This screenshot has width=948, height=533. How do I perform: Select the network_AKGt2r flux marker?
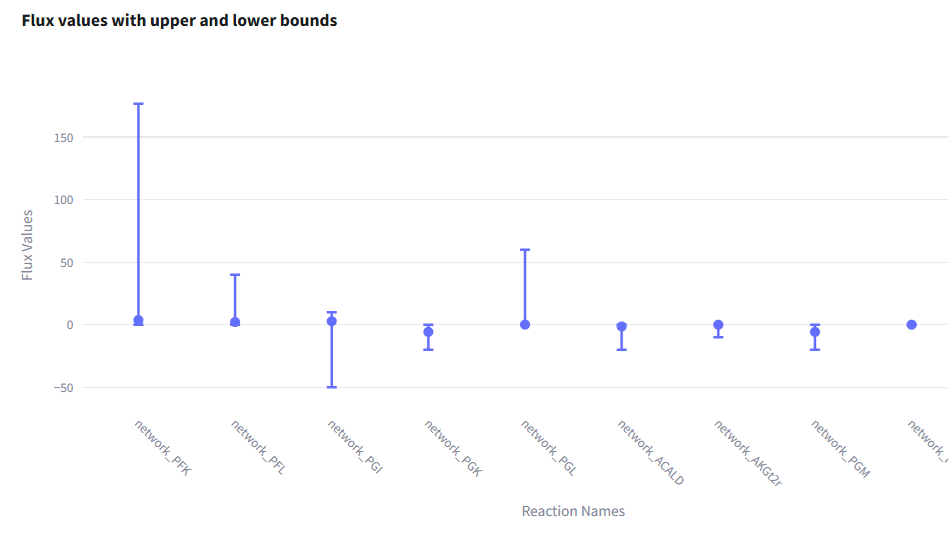718,325
